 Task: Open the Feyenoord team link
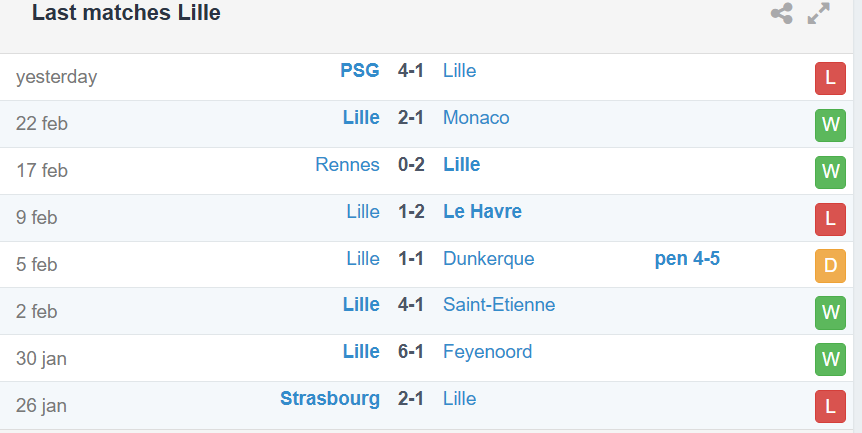point(488,352)
